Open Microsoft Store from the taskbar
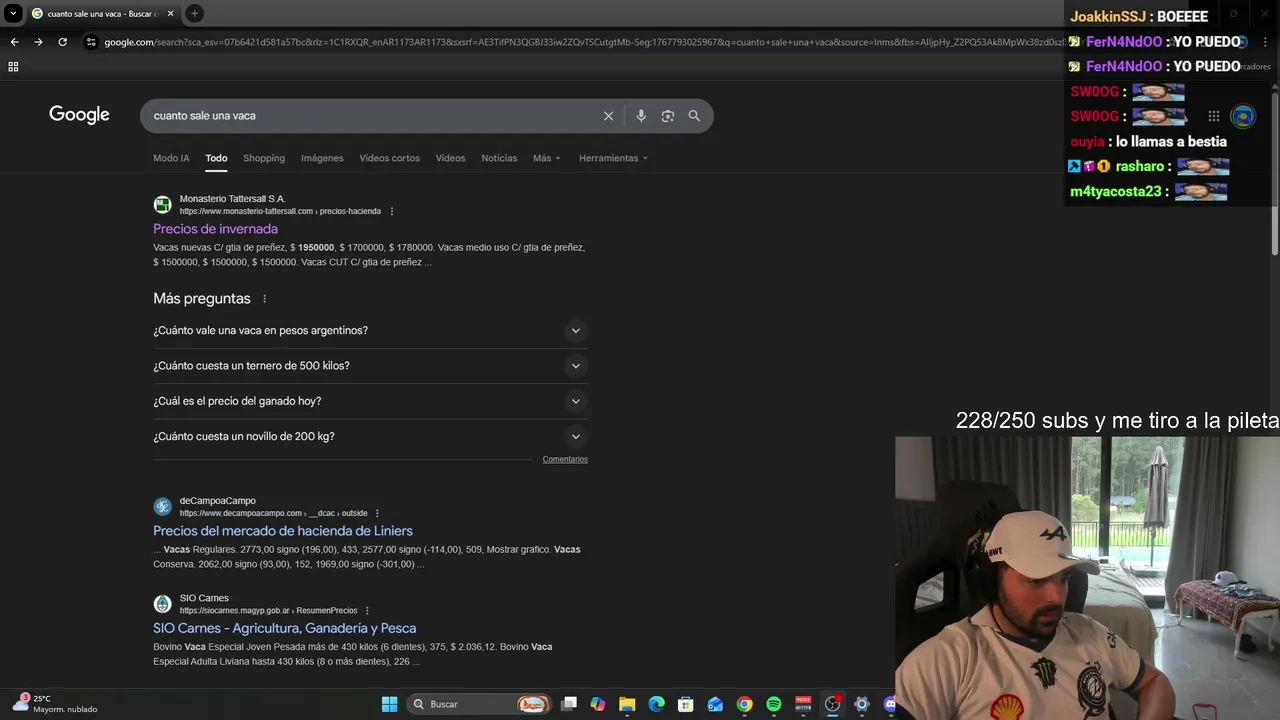The width and height of the screenshot is (1280, 720). pyautogui.click(x=686, y=704)
